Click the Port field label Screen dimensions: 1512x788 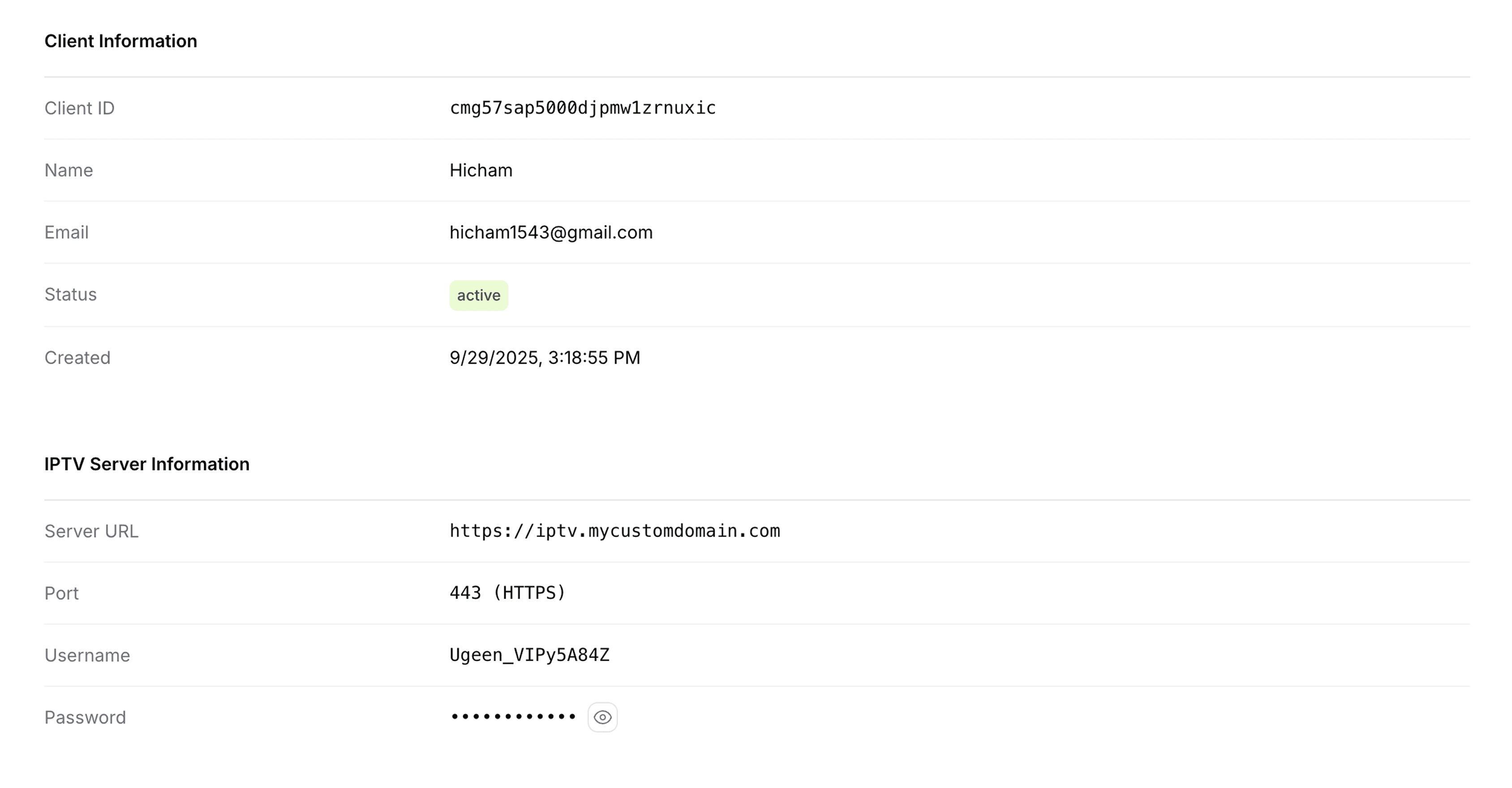(x=62, y=593)
